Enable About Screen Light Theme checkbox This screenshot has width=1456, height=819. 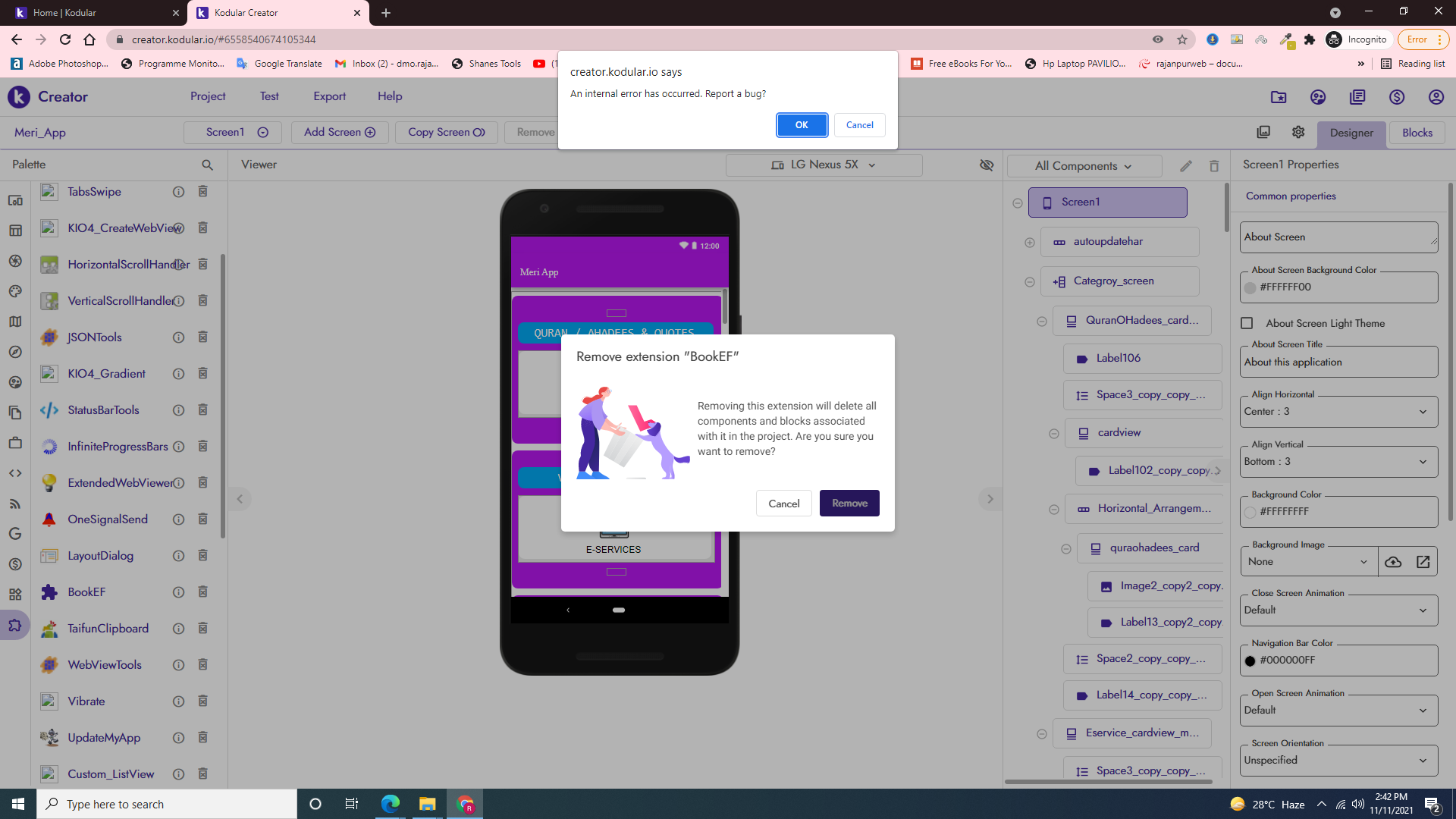click(1247, 323)
